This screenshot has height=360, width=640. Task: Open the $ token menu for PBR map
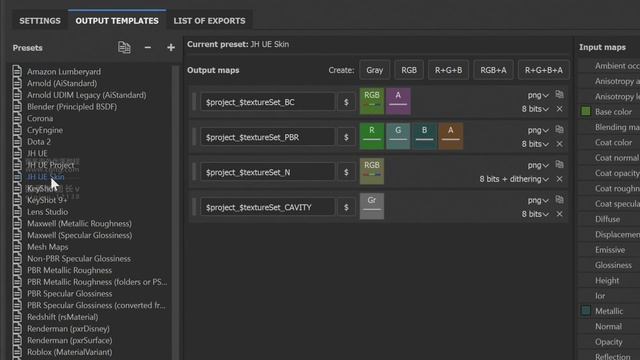(x=346, y=137)
